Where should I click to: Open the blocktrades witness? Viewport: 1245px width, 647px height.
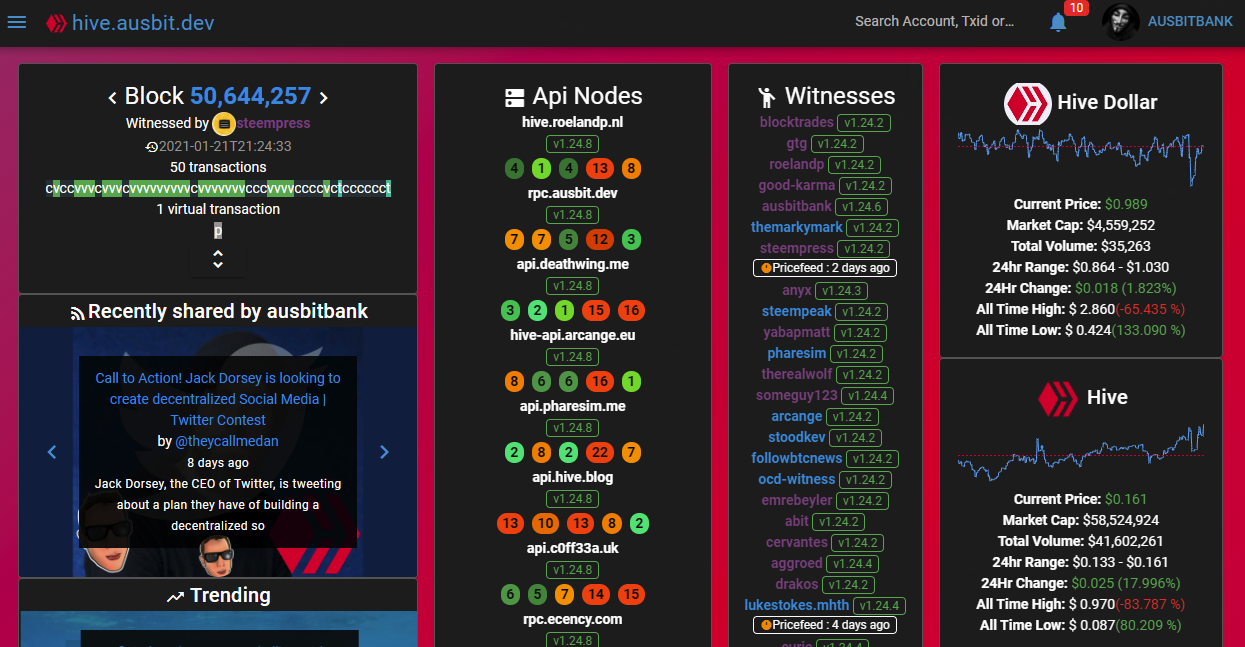pos(796,122)
